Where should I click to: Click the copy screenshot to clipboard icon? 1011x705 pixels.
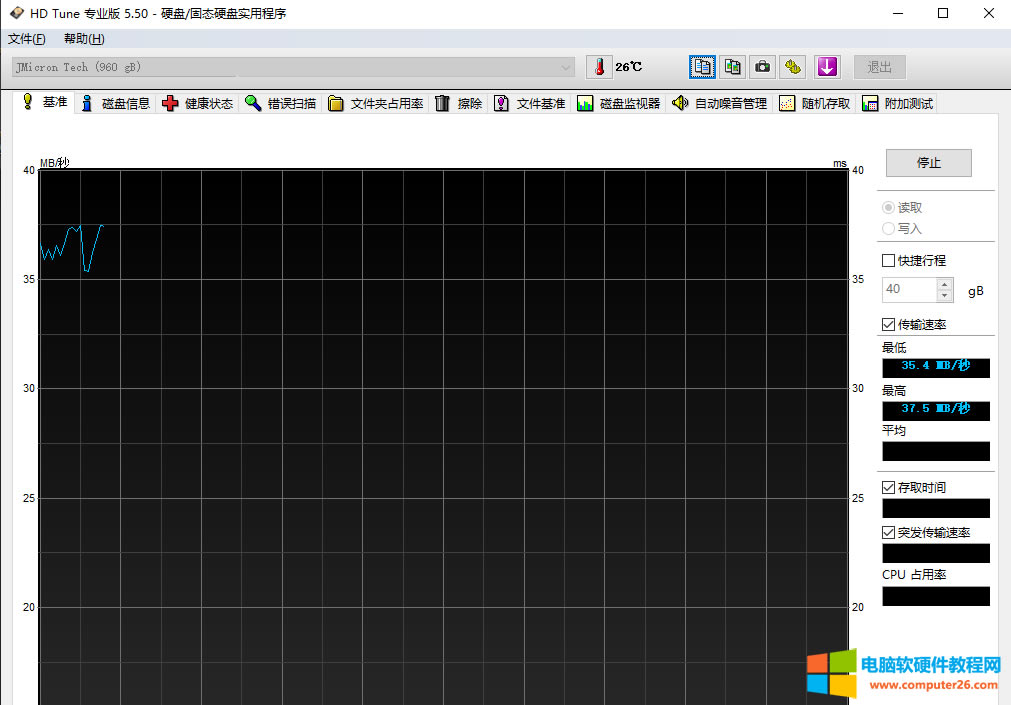[x=733, y=67]
